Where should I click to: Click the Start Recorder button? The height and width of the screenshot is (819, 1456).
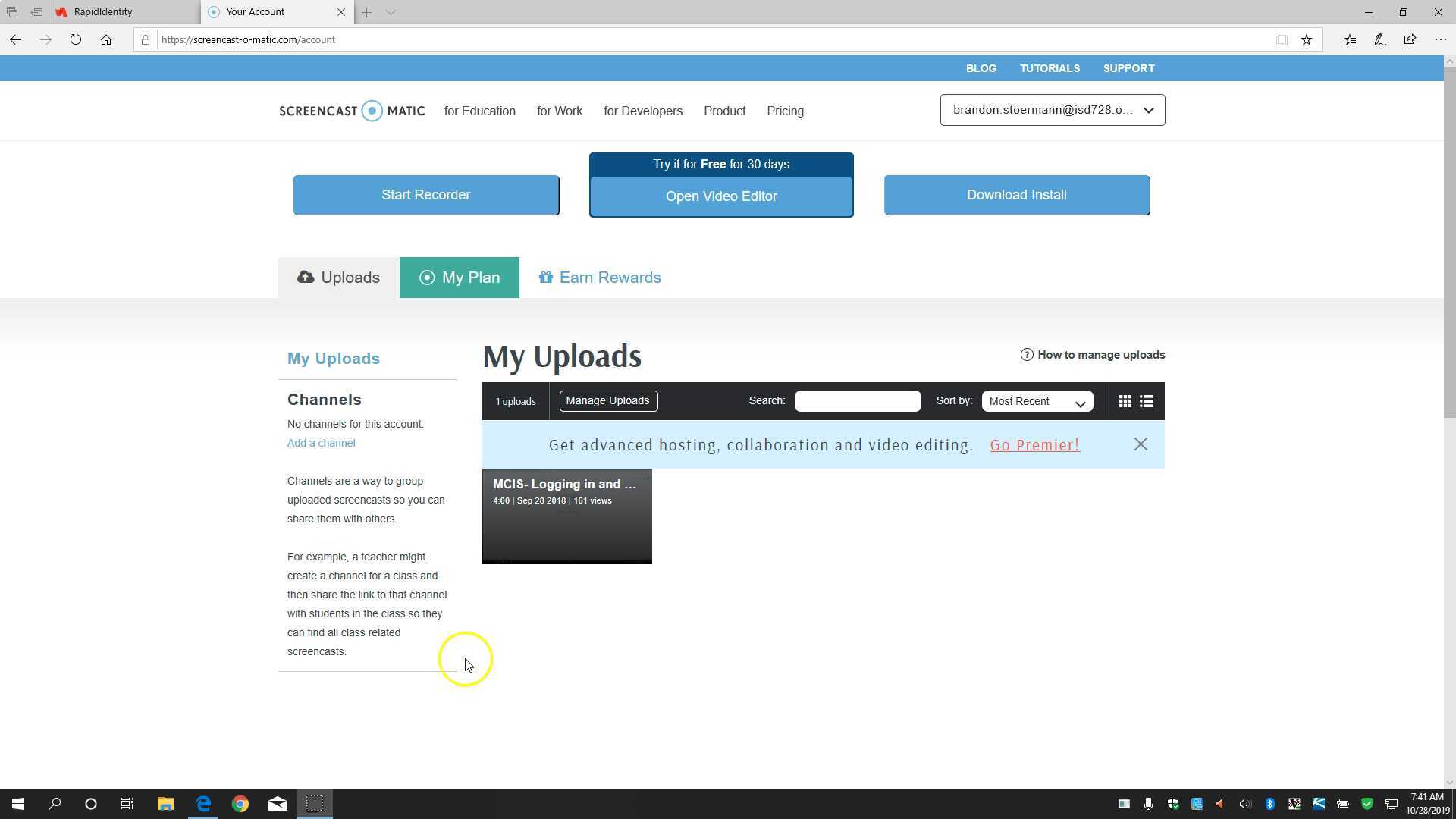pos(425,195)
